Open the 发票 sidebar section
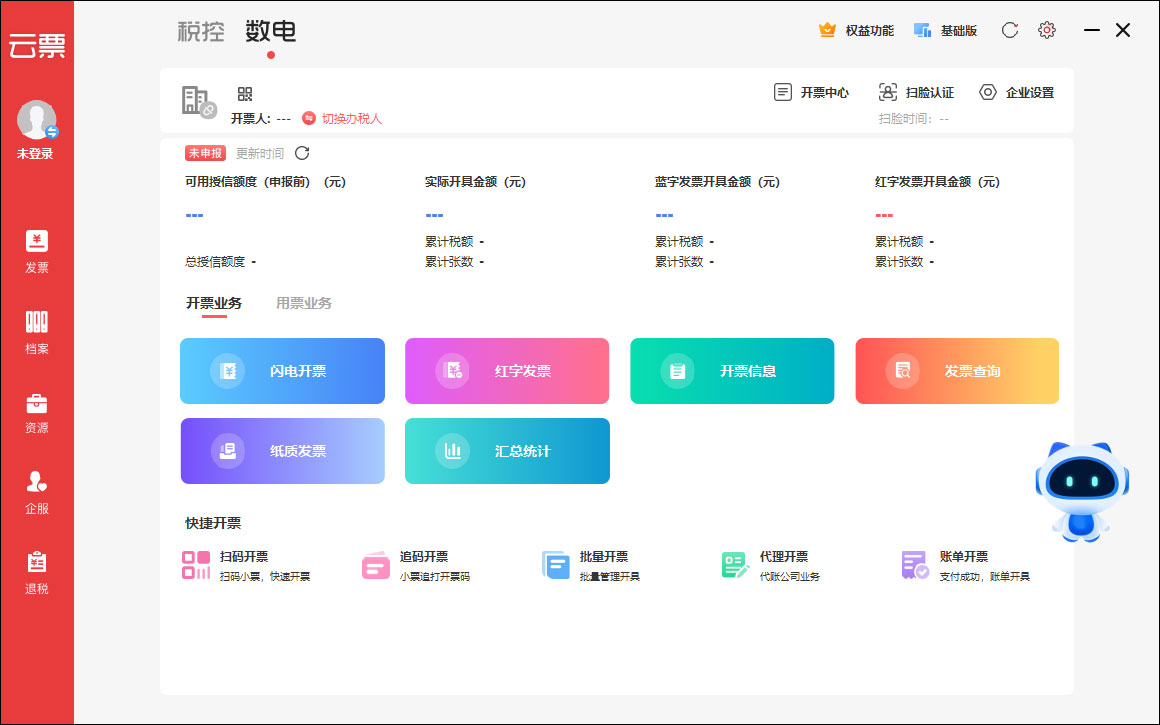This screenshot has height=725, width=1160. [36, 252]
